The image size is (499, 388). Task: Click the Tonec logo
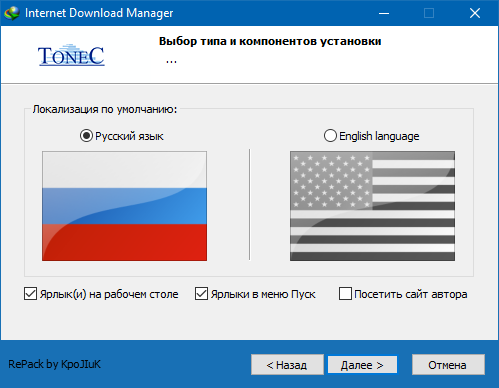point(71,55)
